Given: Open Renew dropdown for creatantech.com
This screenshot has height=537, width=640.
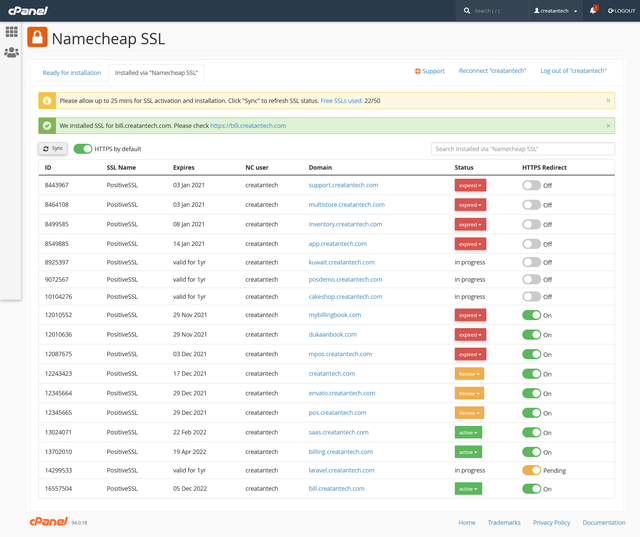Looking at the screenshot, I should (x=469, y=374).
